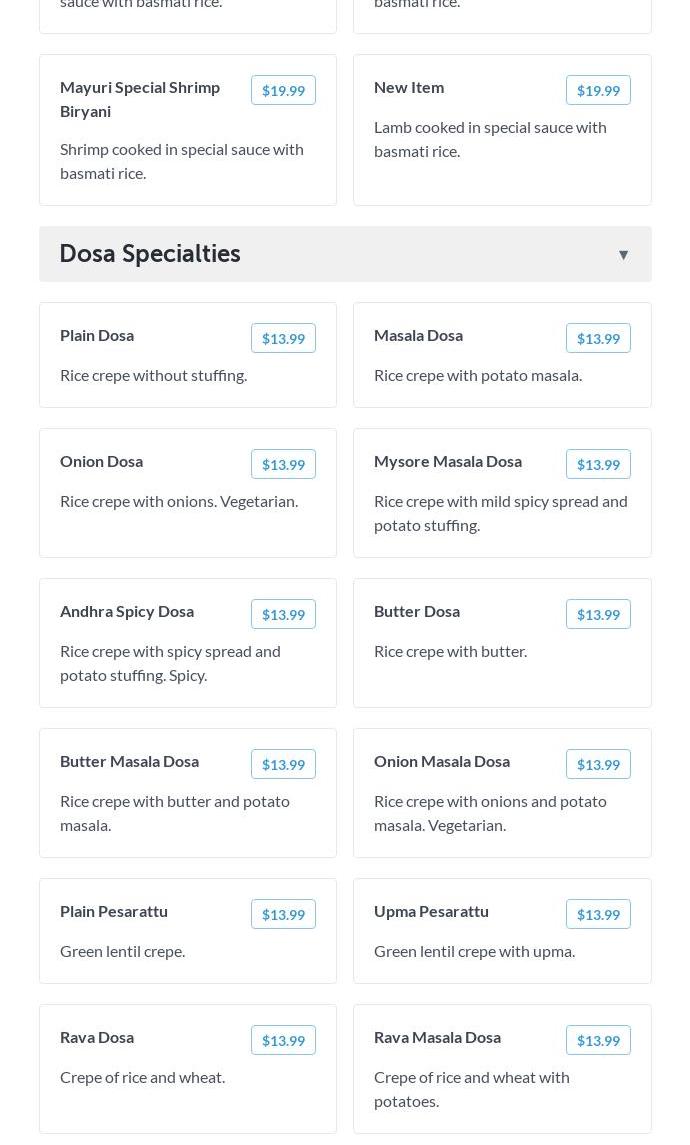Click the Butter Dosa $13.99 button
The width and height of the screenshot is (690, 1145).
[x=598, y=614]
